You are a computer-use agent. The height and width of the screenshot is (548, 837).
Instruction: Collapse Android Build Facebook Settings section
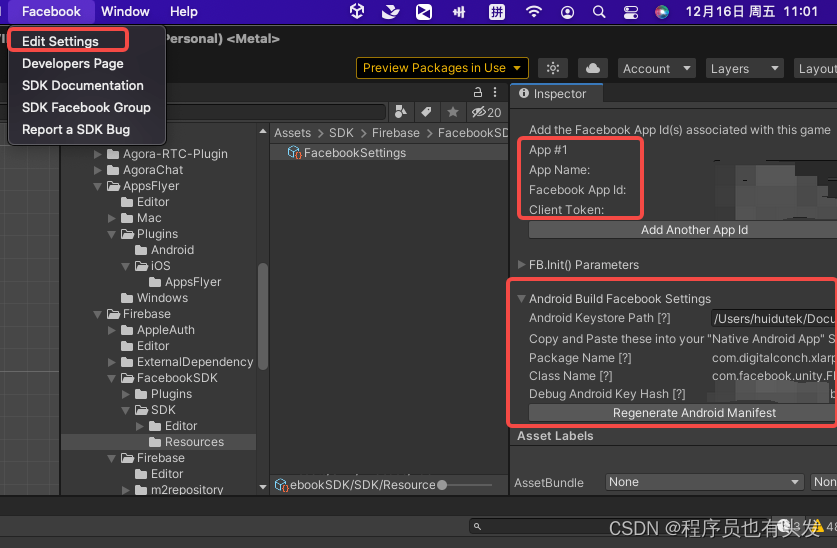522,299
